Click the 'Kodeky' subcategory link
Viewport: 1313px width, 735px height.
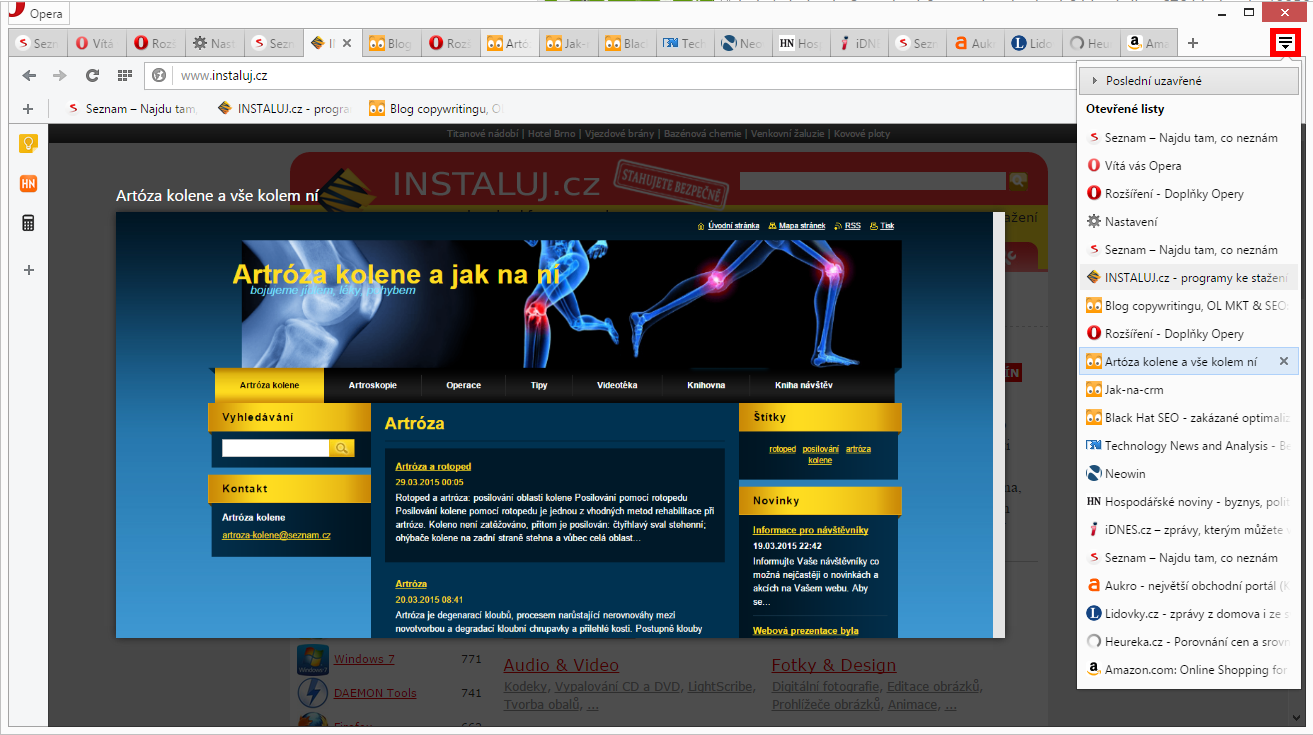point(525,686)
